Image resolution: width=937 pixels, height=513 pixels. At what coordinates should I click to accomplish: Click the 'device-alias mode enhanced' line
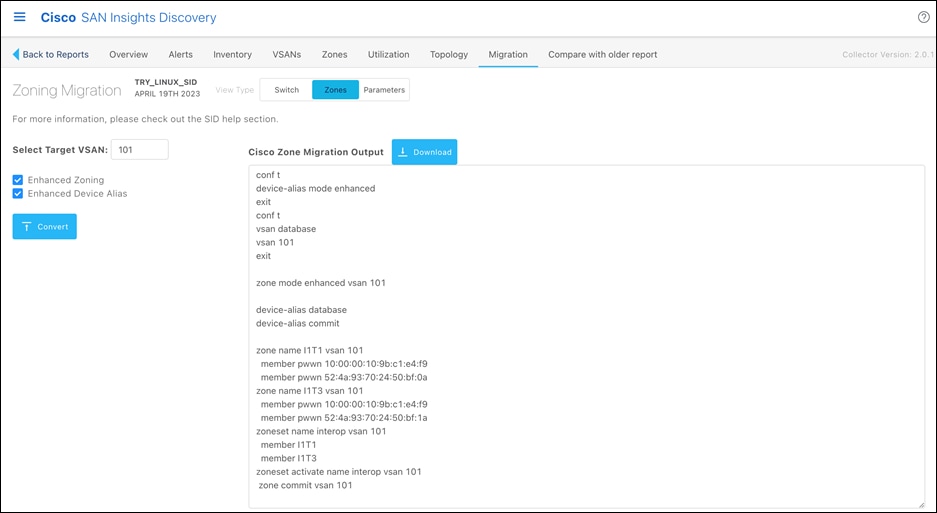pos(316,188)
